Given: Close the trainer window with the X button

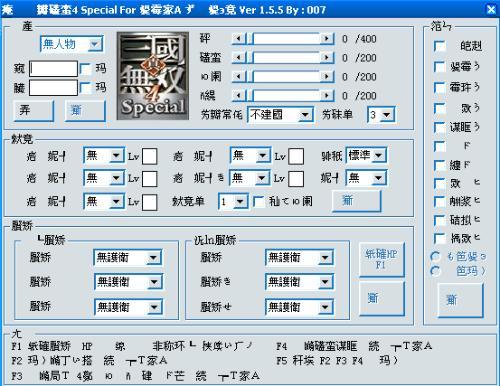Looking at the screenshot, I should (491, 9).
